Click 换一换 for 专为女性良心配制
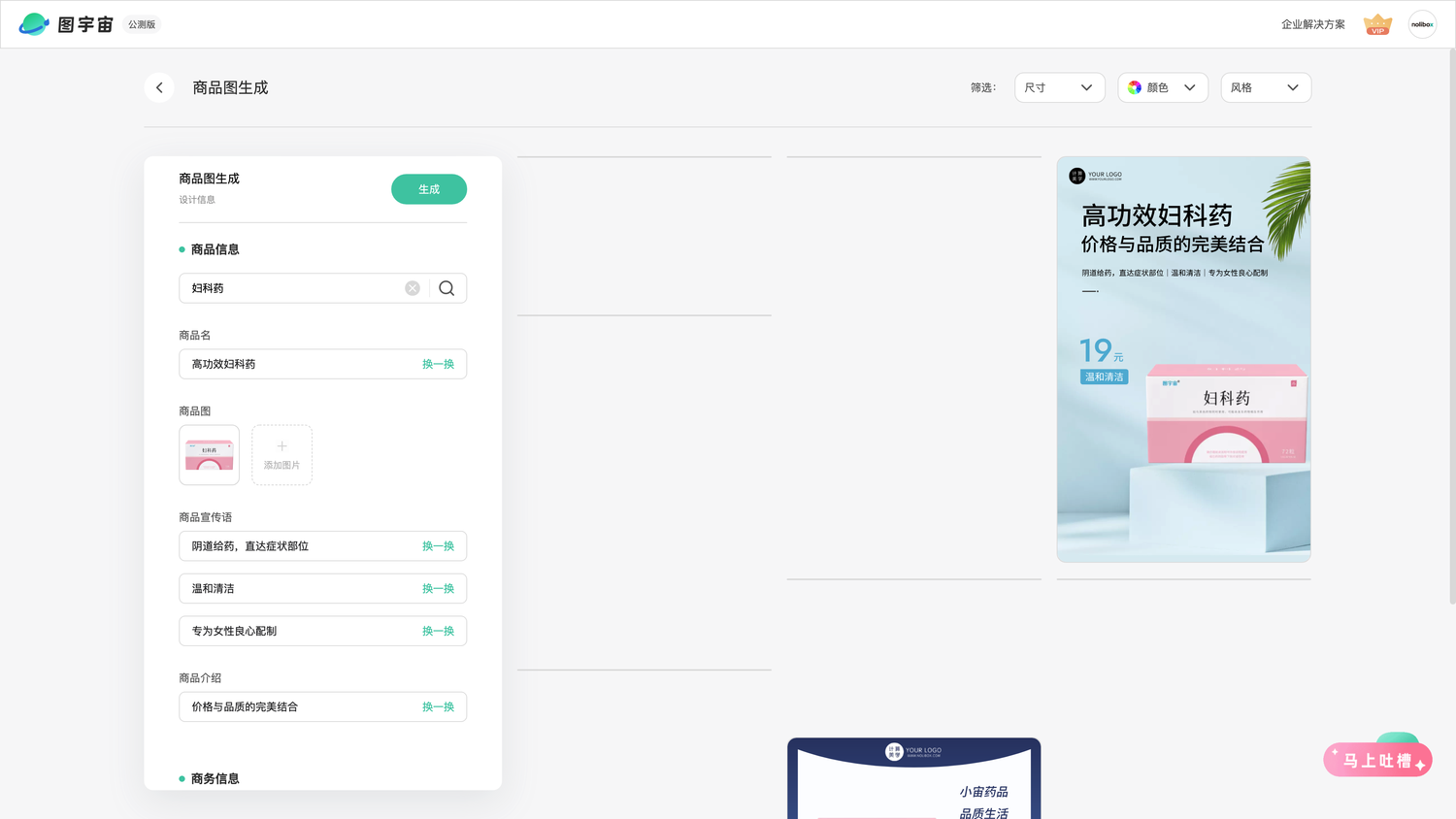 438,631
